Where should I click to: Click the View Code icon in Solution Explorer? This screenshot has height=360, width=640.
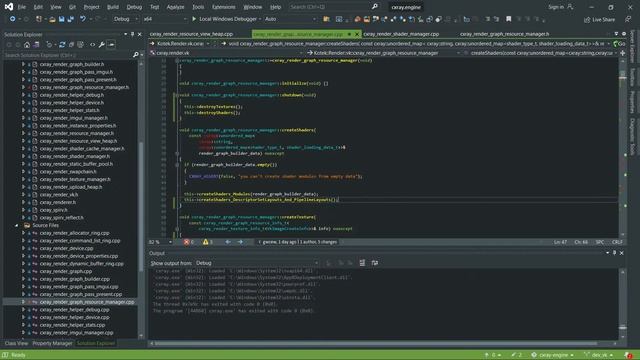click(93, 44)
